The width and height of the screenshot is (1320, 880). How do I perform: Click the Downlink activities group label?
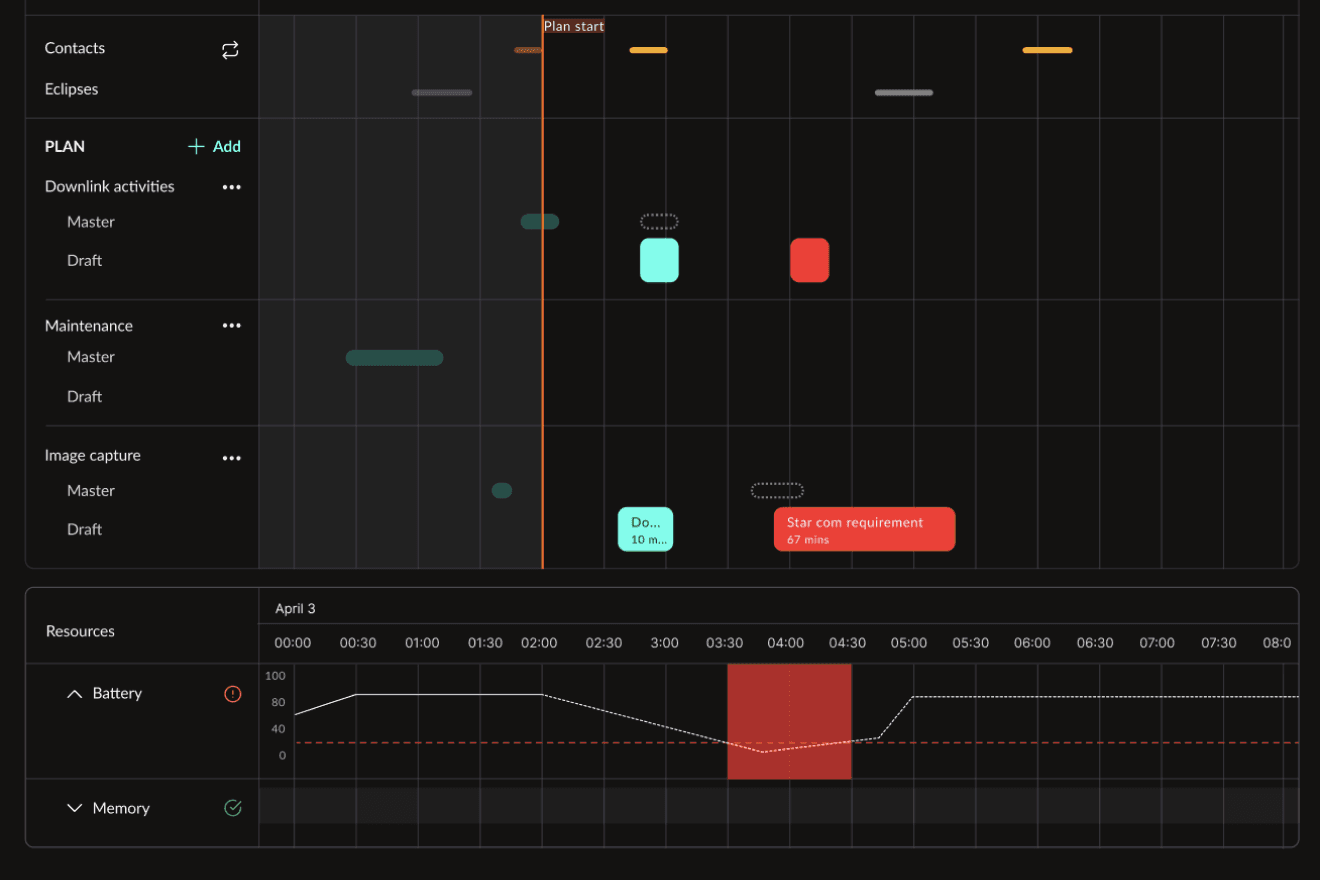click(x=110, y=187)
